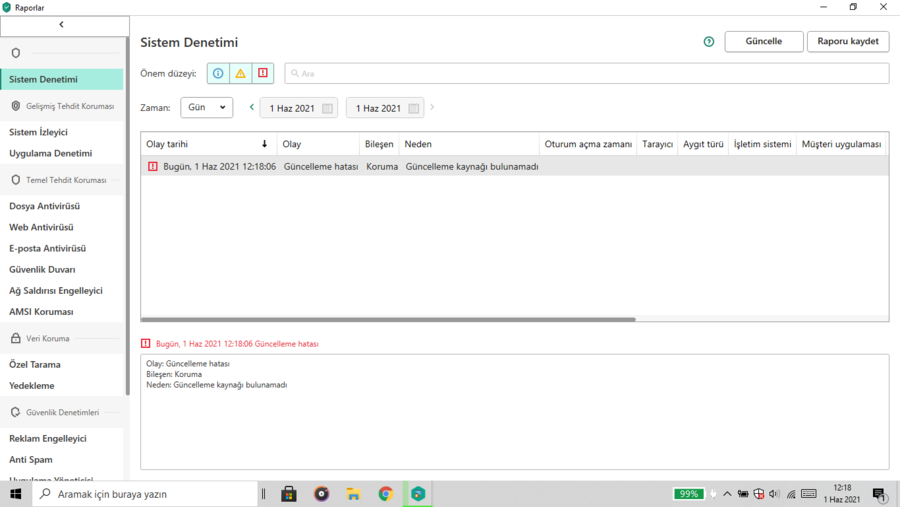
Task: Sort by Müşteri uygulaması column header
Action: pyautogui.click(x=841, y=144)
